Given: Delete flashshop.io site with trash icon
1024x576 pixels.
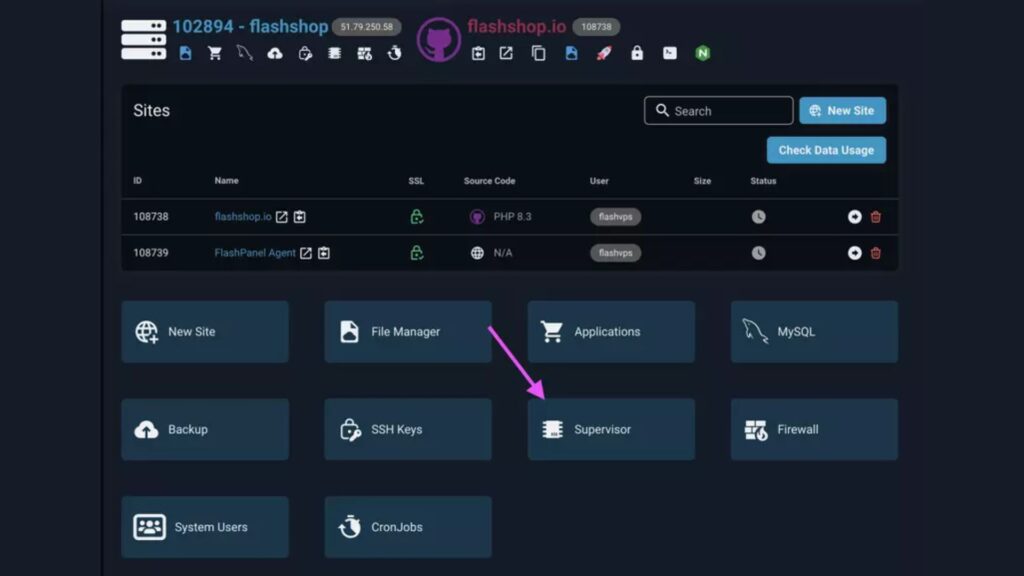Looking at the screenshot, I should coord(876,217).
